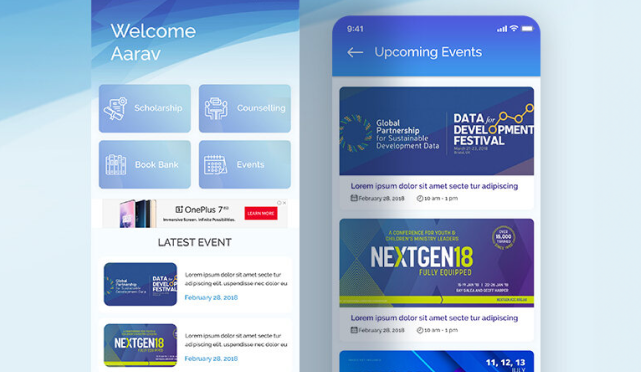Tap the Book Bank books icon
The image size is (641, 372).
point(116,165)
